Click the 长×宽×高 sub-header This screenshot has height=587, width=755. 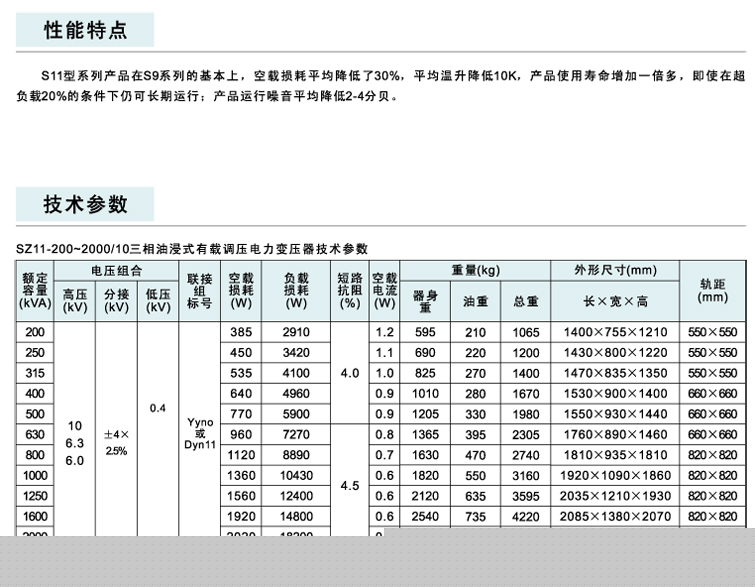pos(615,300)
